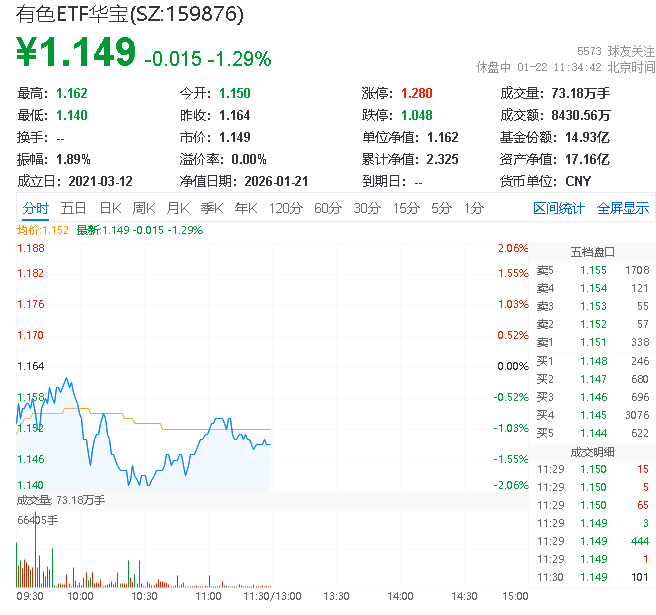Switch to the 120分 chart tab
Screen dimensions: 656x615
click(x=285, y=208)
